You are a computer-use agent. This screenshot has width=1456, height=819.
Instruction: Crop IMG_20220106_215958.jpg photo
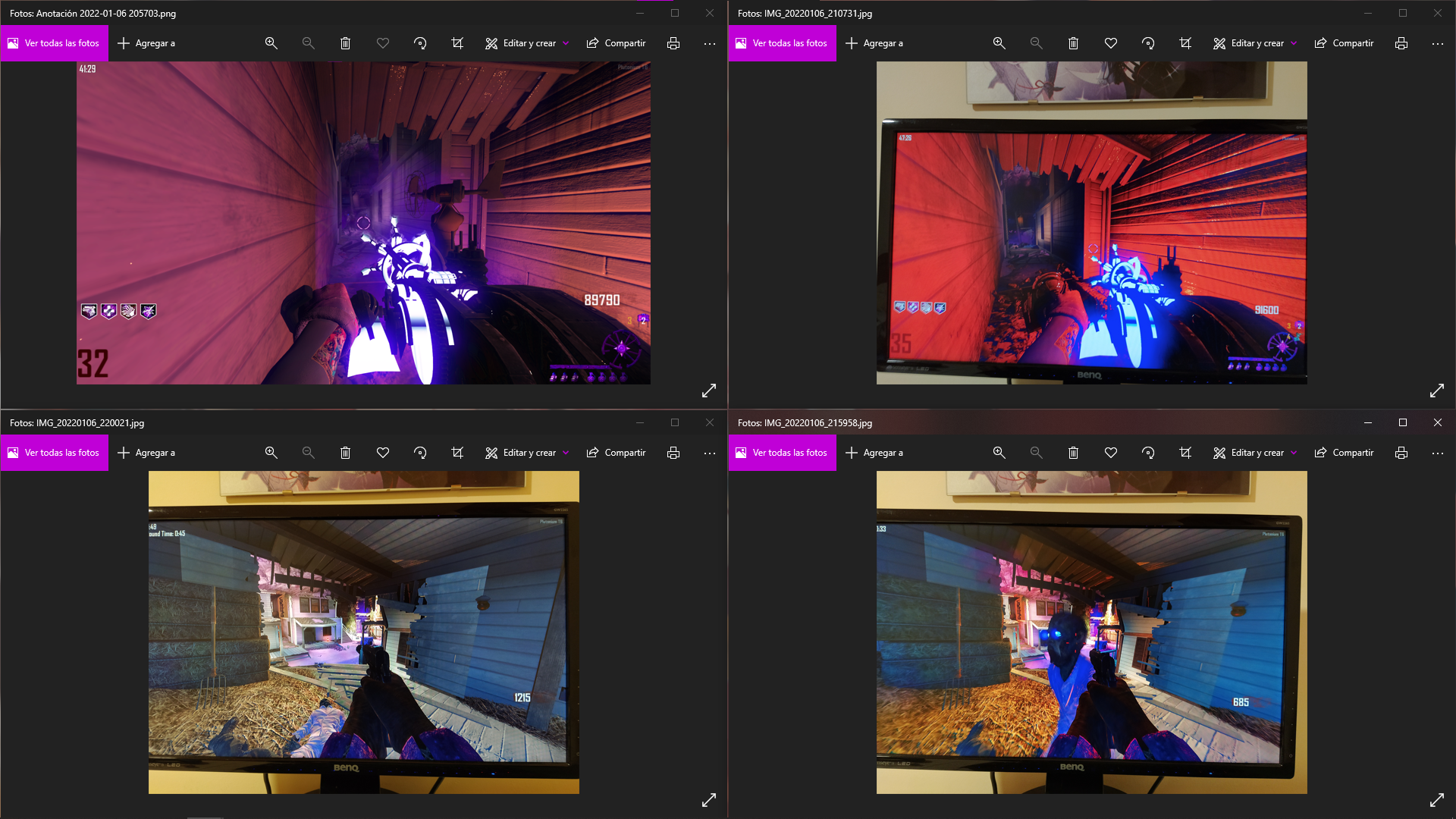(x=1185, y=453)
